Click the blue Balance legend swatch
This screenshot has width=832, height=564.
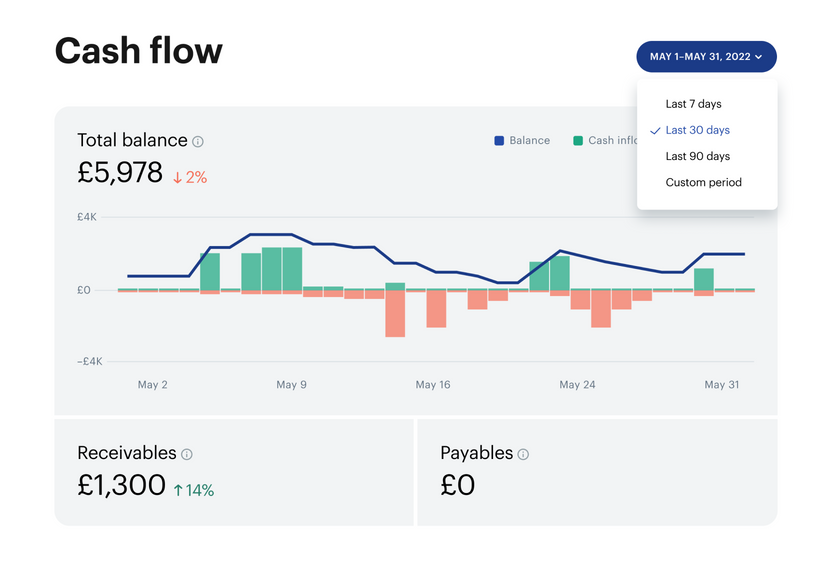click(499, 141)
